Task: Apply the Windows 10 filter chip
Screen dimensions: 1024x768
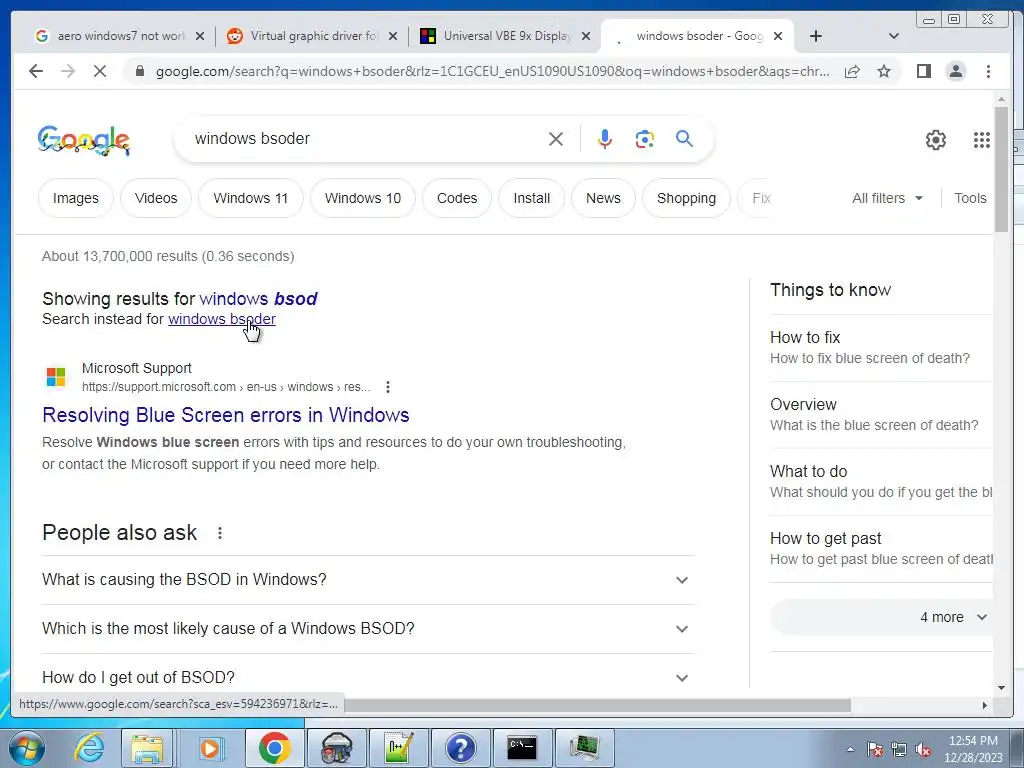Action: (x=363, y=198)
